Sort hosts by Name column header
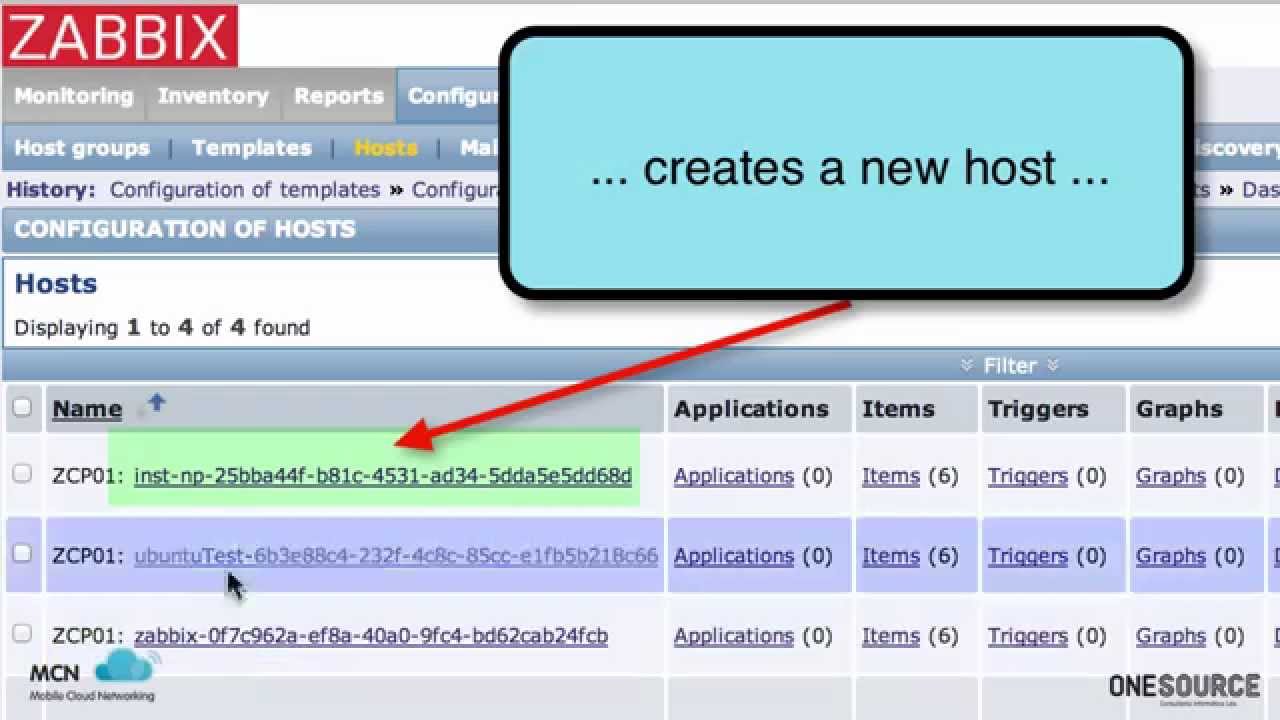Screen dimensions: 1280x720 coord(87,409)
